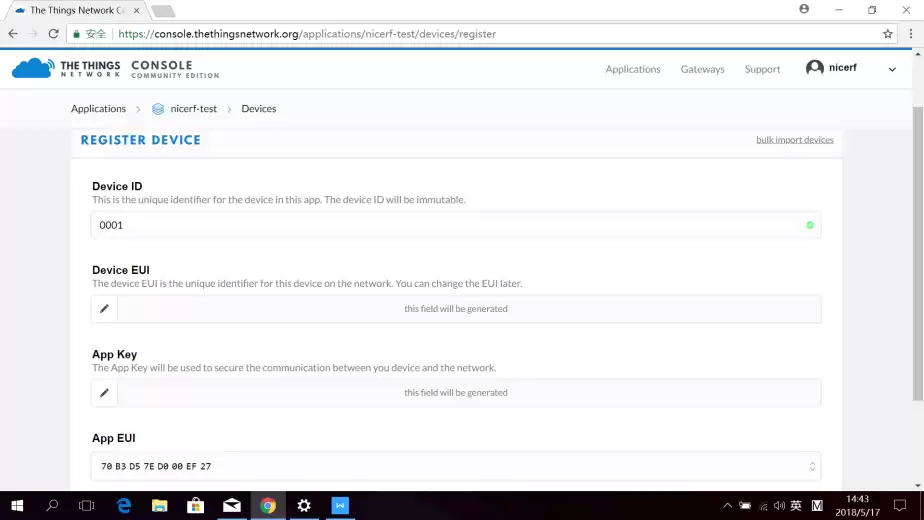The image size is (924, 520).
Task: Open Microsoft Edge from the taskbar
Action: click(124, 506)
